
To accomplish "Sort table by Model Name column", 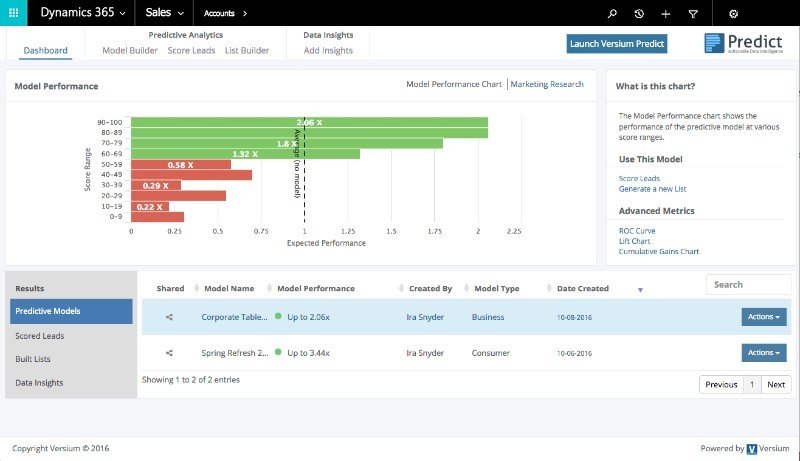I will pos(229,288).
